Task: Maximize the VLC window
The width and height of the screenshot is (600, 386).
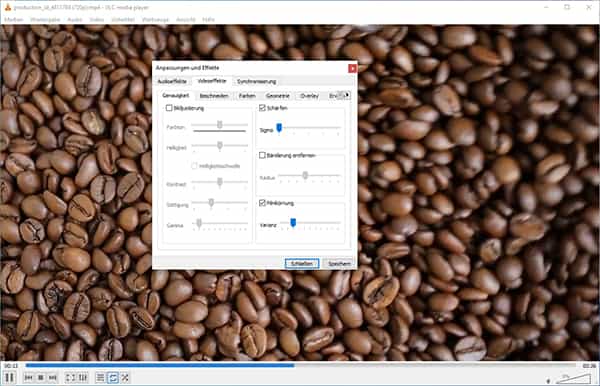Action: click(567, 7)
